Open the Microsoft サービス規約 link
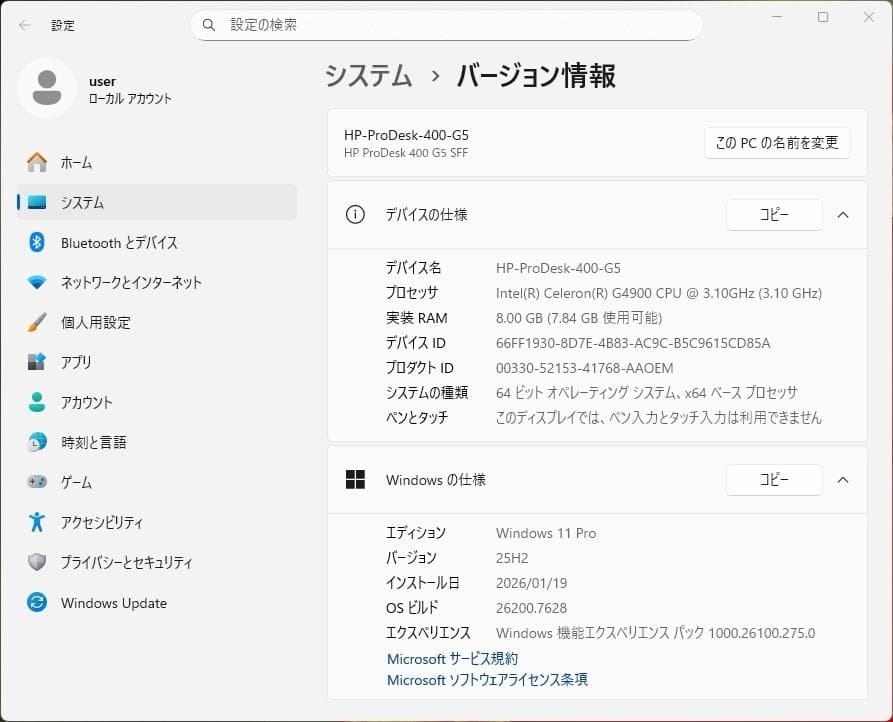The image size is (893, 722). coord(452,658)
